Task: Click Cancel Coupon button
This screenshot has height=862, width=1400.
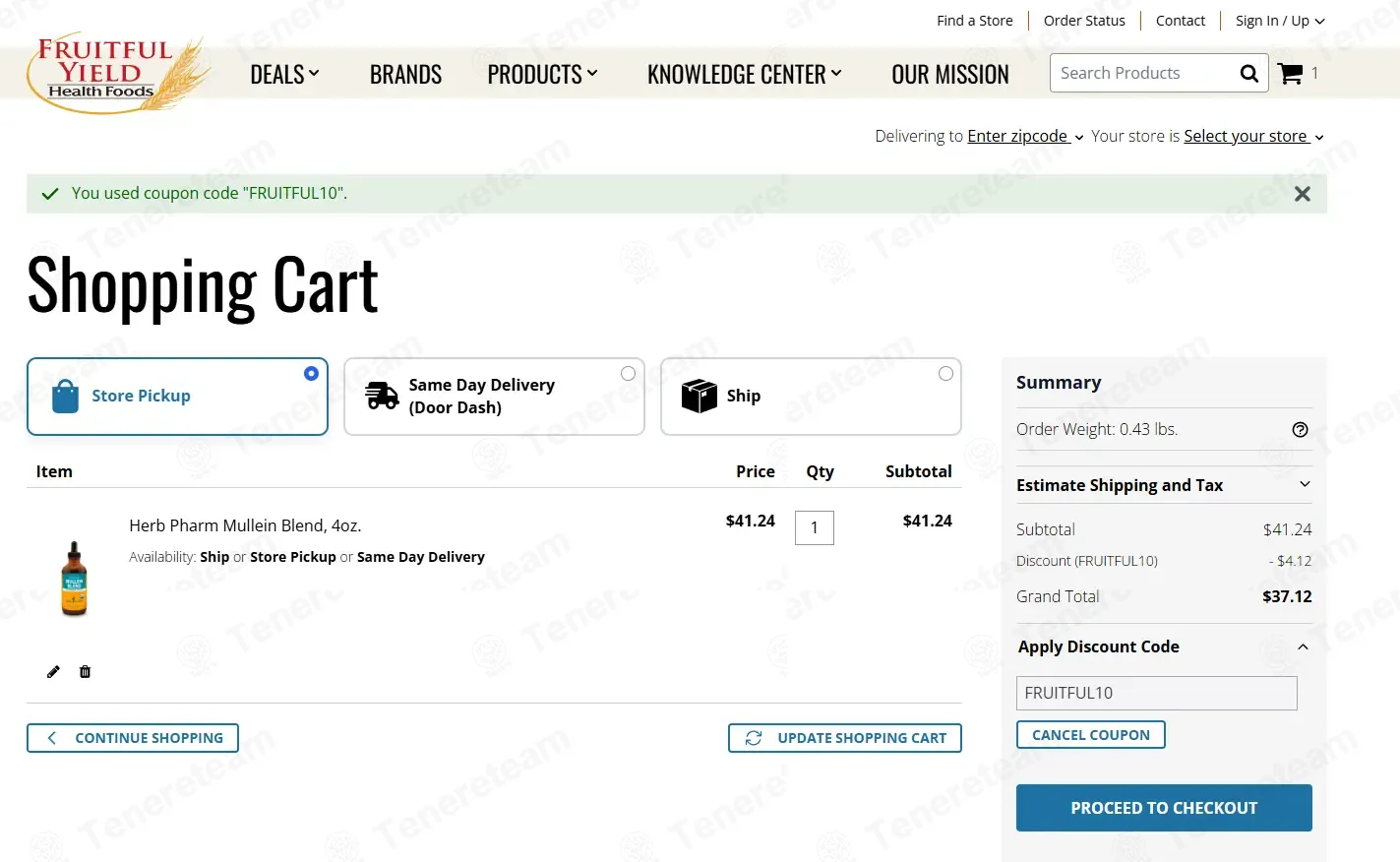Action: (1091, 735)
